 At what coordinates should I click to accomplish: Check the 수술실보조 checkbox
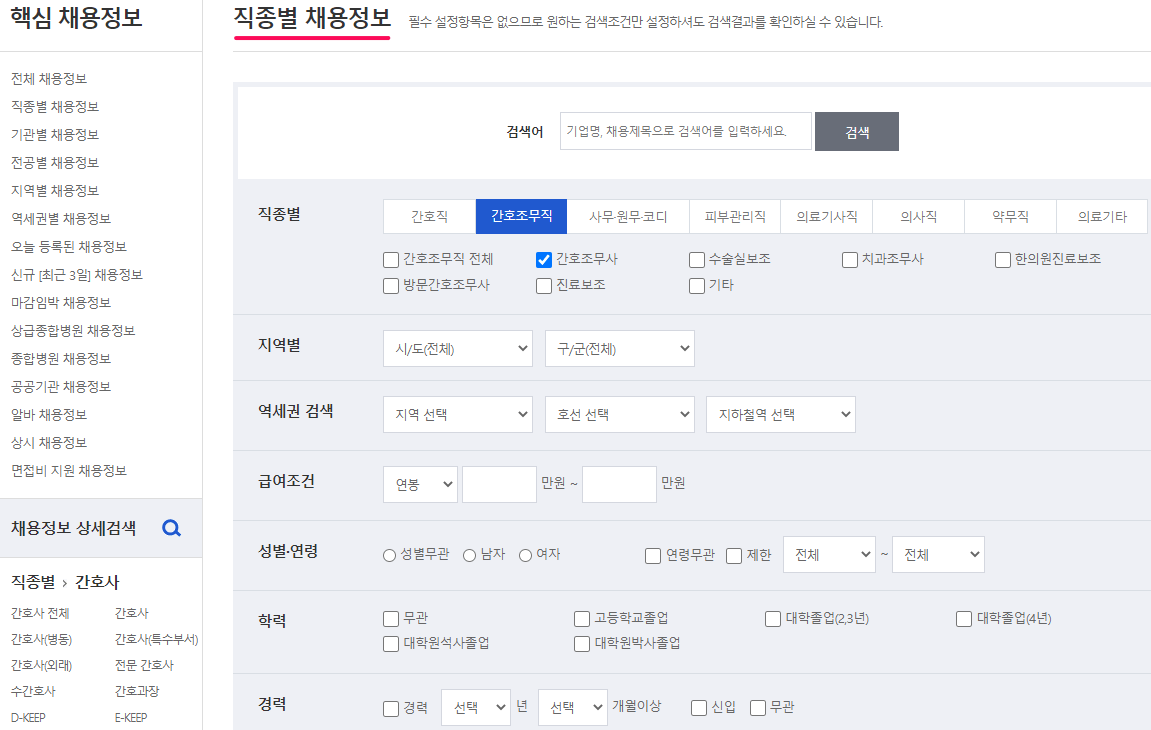(x=696, y=259)
